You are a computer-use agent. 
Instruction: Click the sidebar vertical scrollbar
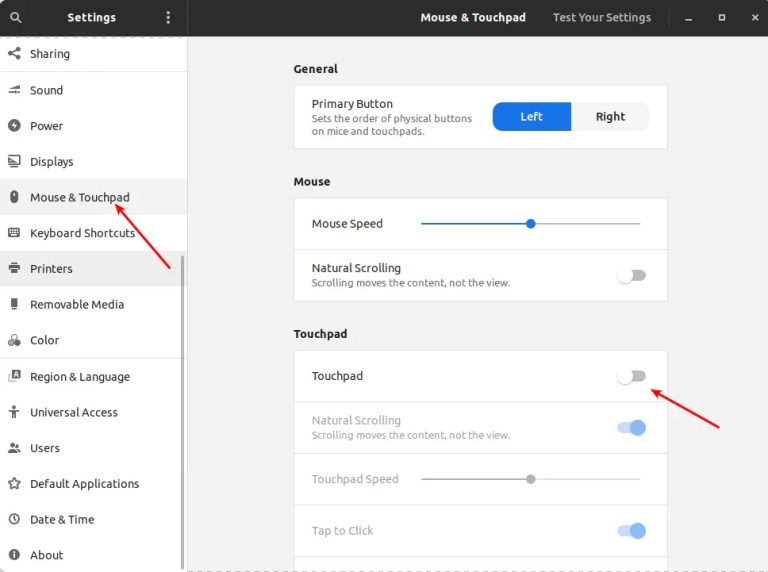183,411
